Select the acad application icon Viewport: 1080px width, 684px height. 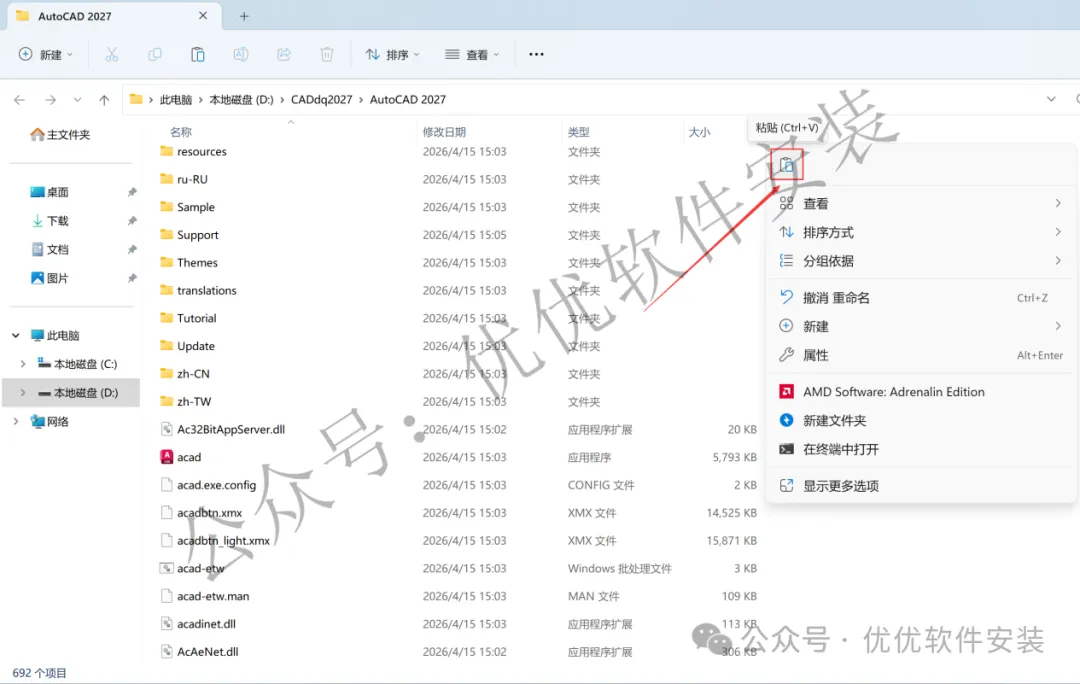166,457
